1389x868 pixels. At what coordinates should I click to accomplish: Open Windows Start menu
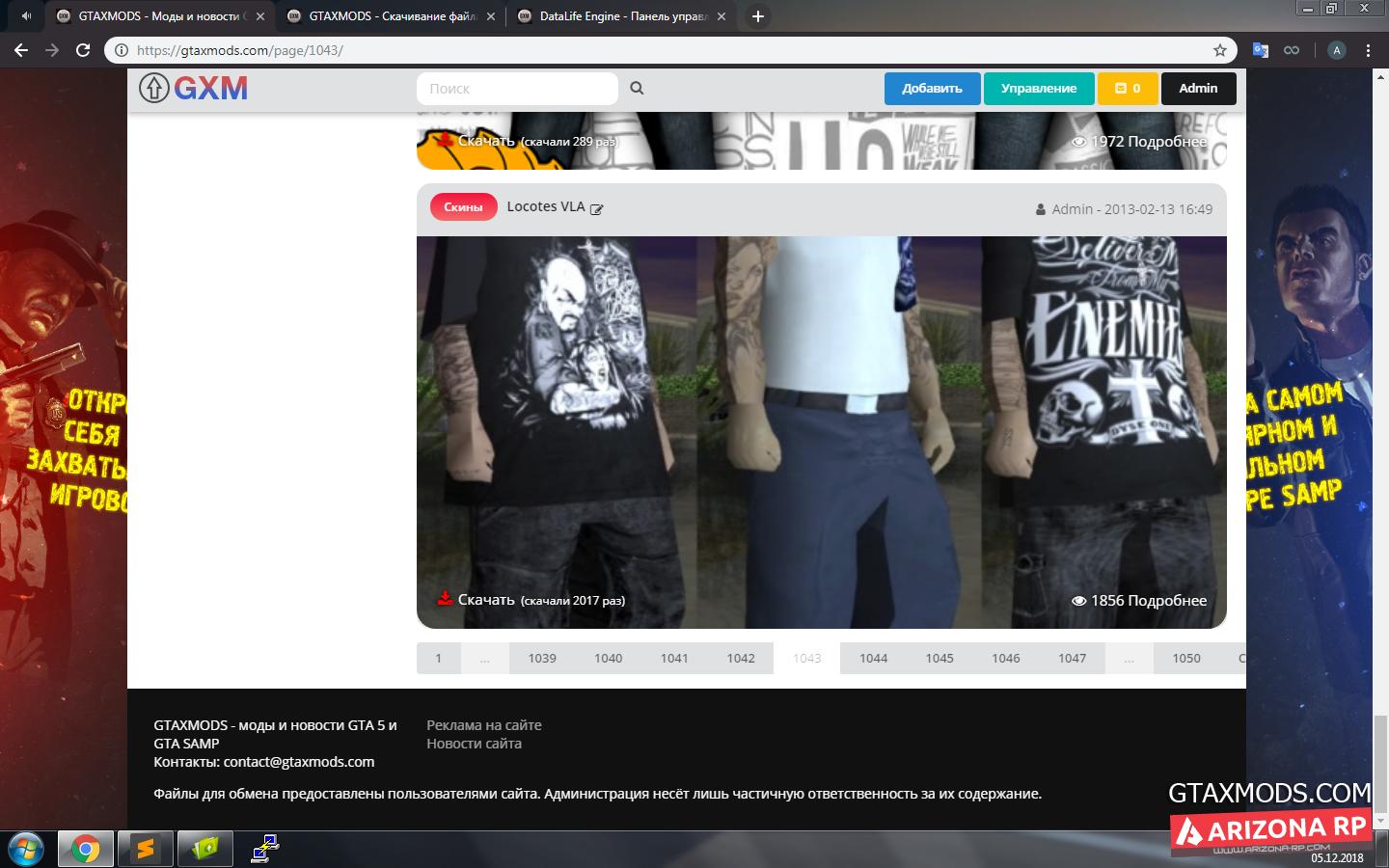click(25, 849)
